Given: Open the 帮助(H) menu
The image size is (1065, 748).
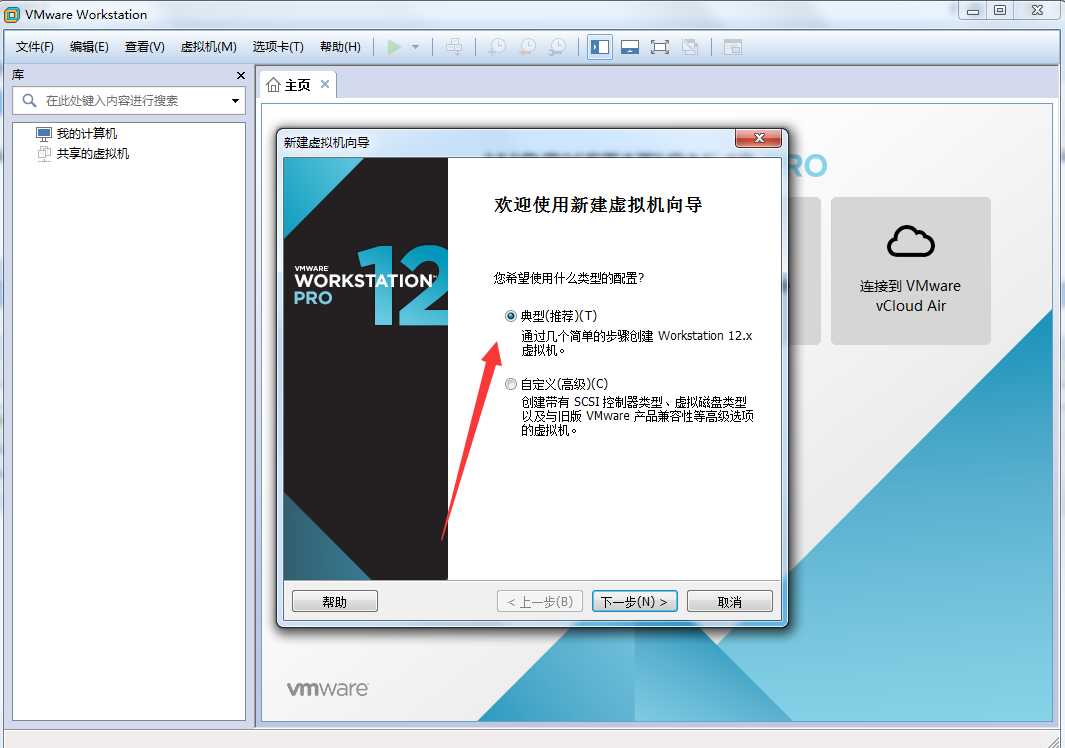Looking at the screenshot, I should coord(340,47).
